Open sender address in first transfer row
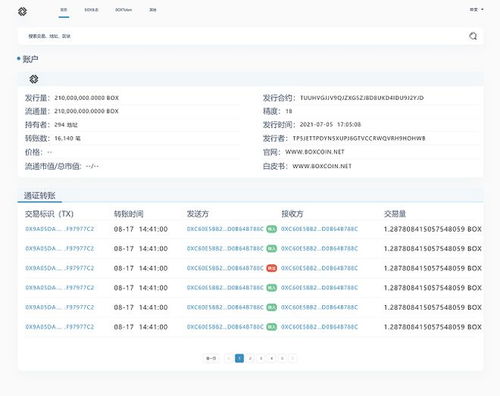500x396 pixels. 225,229
